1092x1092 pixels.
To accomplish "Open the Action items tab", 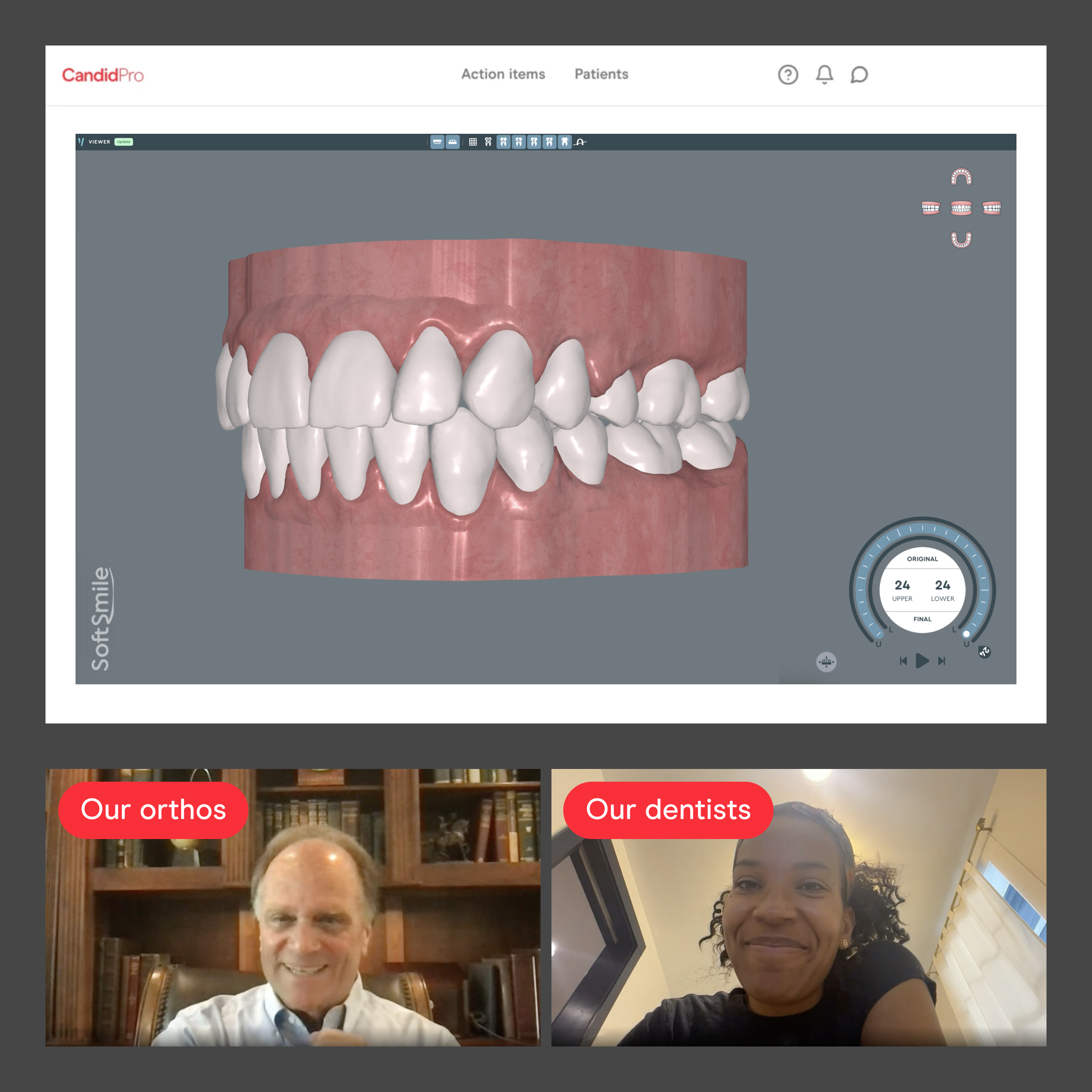I will coord(503,74).
